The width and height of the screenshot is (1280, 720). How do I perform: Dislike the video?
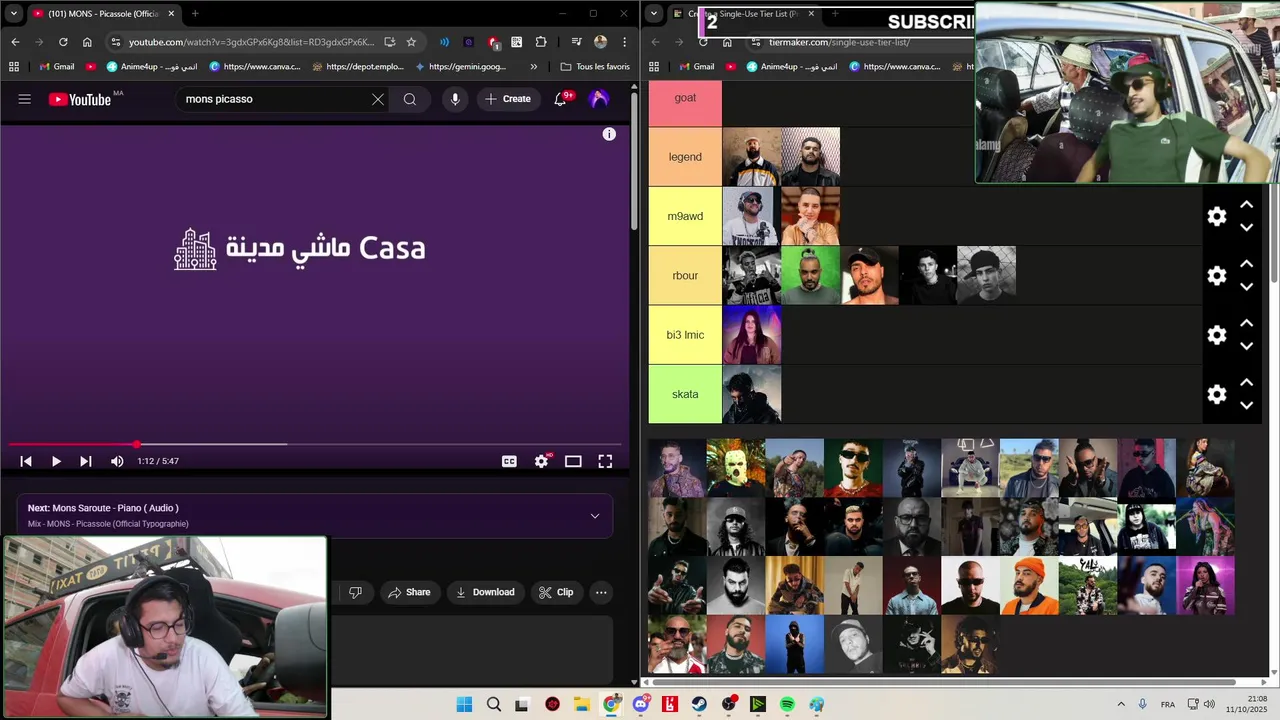(x=355, y=592)
